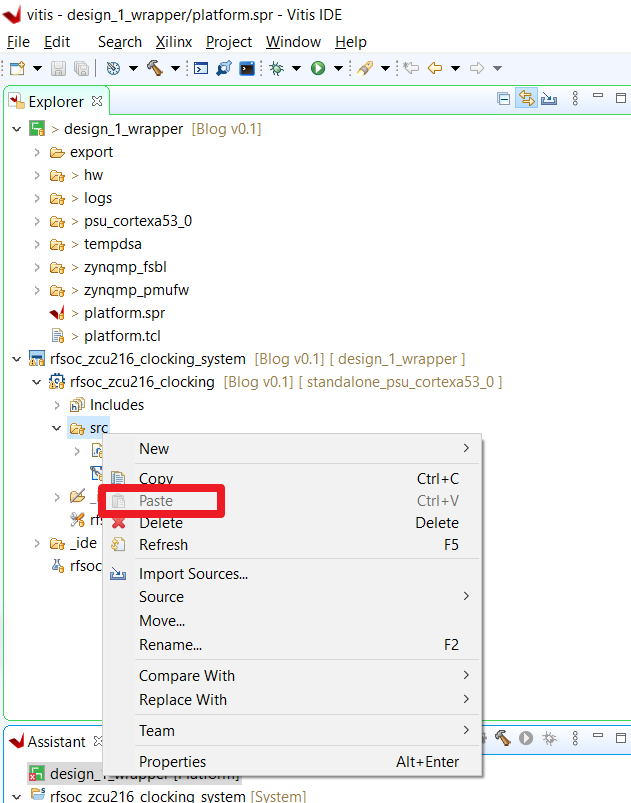Collapse the design_1_wrapper tree node
The width and height of the screenshot is (631, 803).
click(x=16, y=129)
